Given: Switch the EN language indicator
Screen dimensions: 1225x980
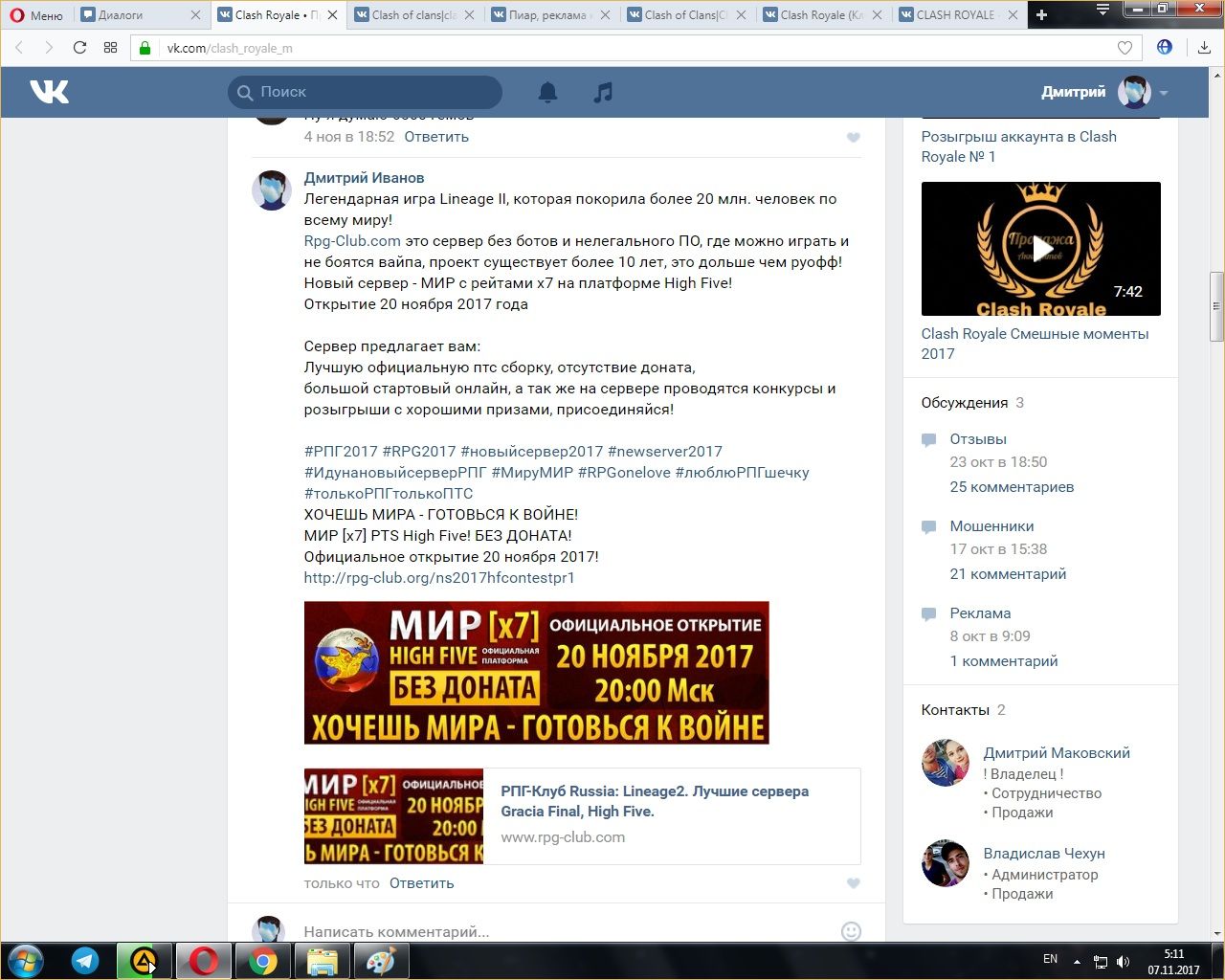Looking at the screenshot, I should 1050,959.
